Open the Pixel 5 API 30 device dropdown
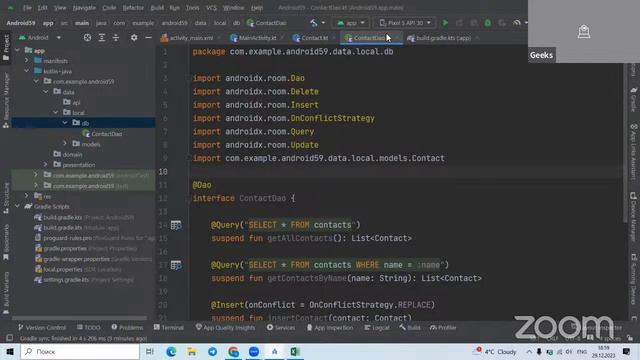 pos(404,23)
